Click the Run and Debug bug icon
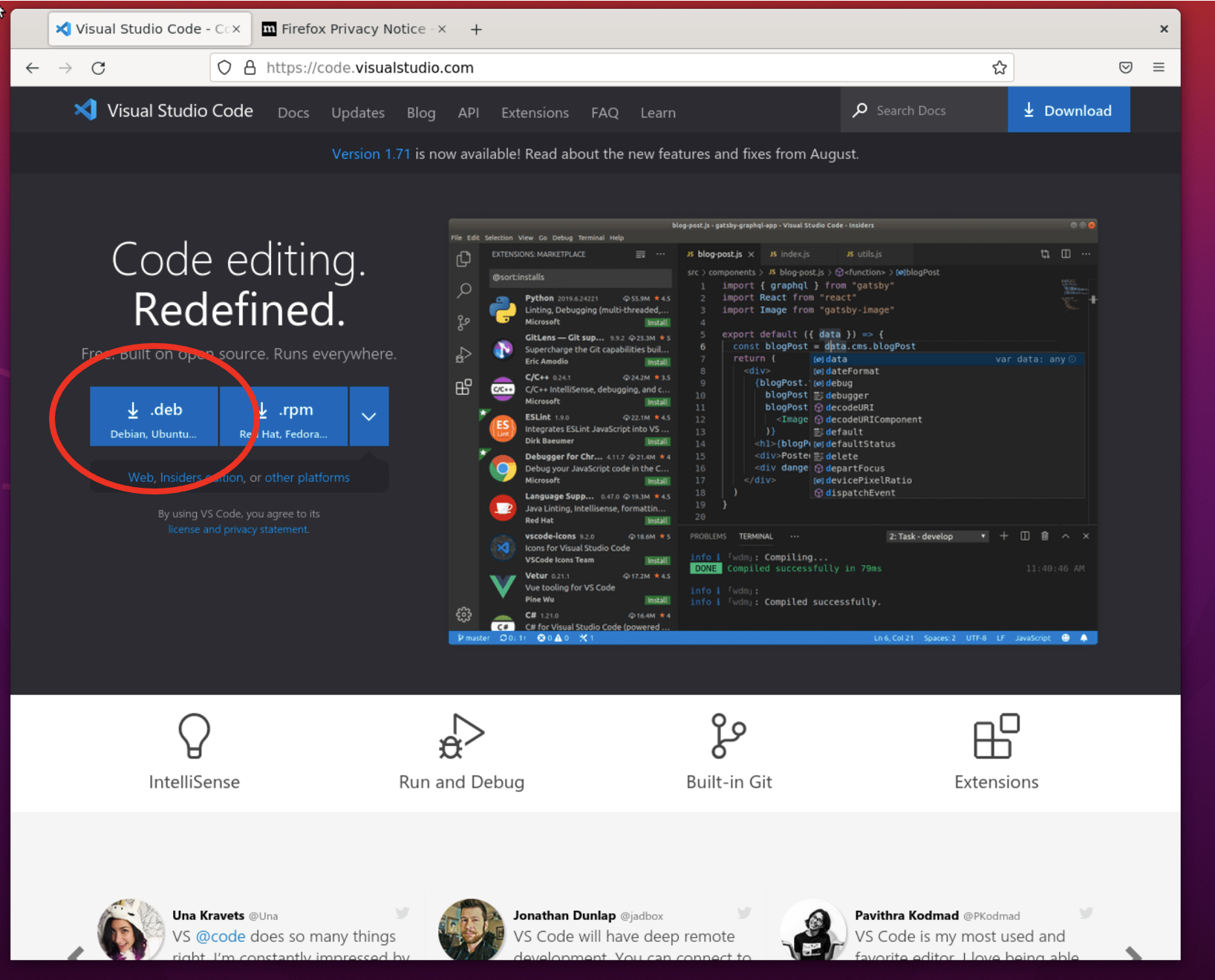1215x980 pixels. 461,736
